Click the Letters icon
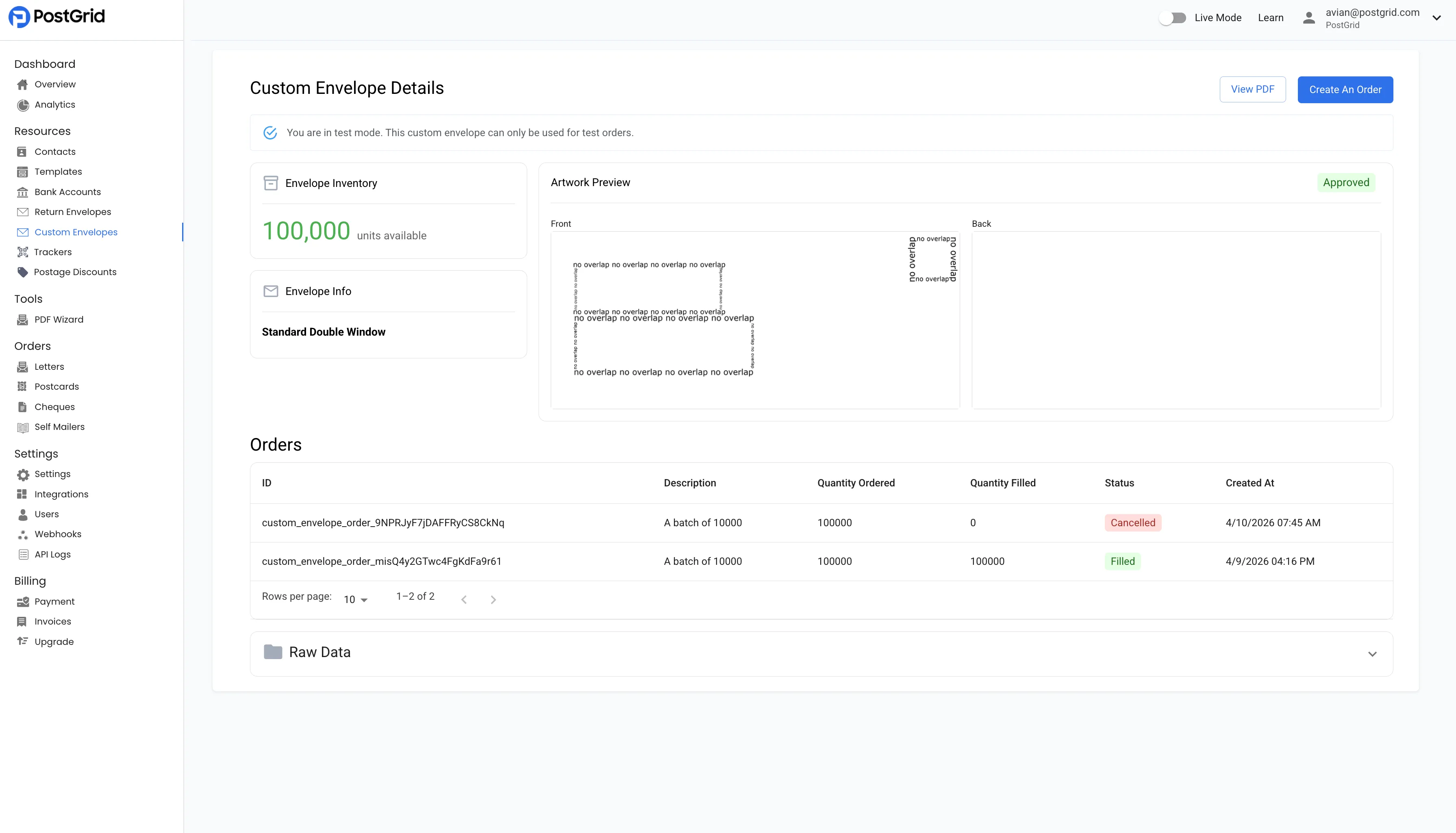1456x833 pixels. 22,367
